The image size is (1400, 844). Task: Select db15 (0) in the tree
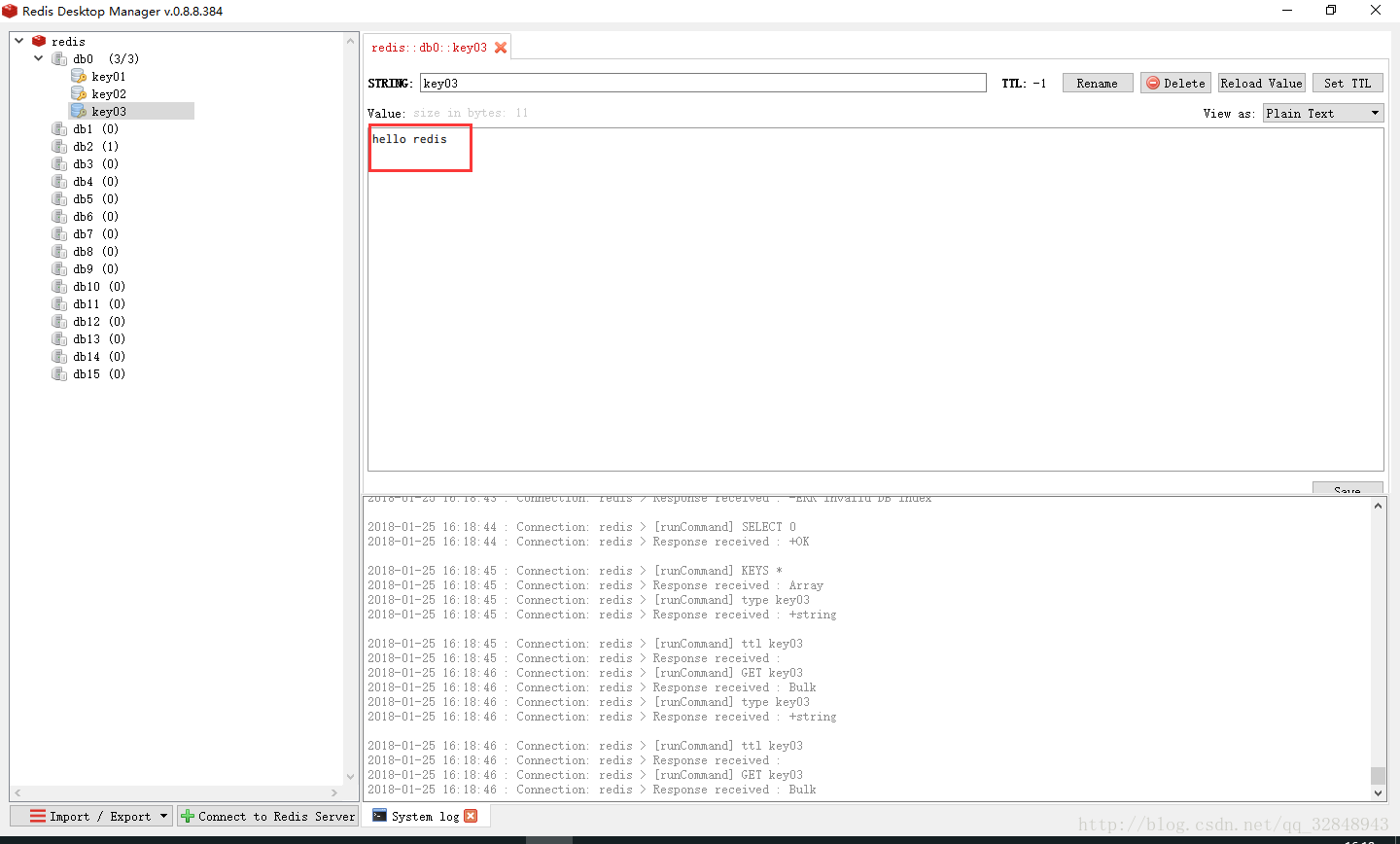tap(99, 373)
